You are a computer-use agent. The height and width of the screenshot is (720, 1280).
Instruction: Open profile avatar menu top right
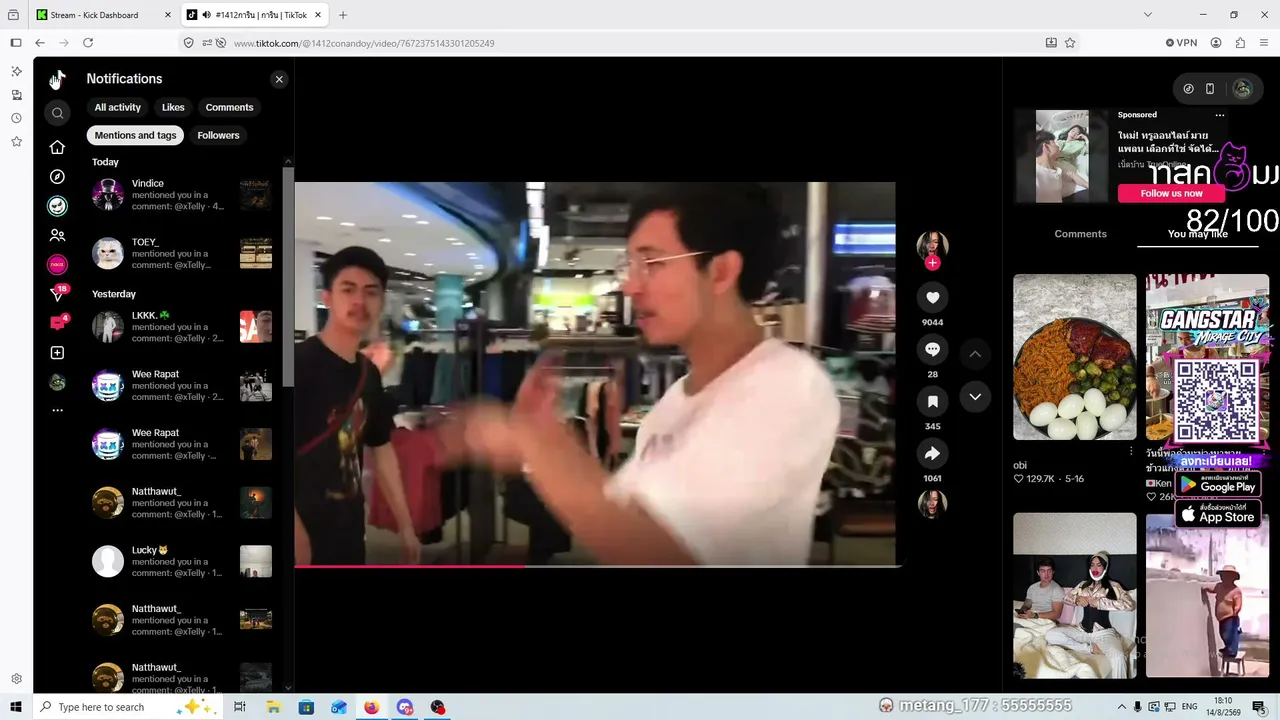[x=1242, y=89]
